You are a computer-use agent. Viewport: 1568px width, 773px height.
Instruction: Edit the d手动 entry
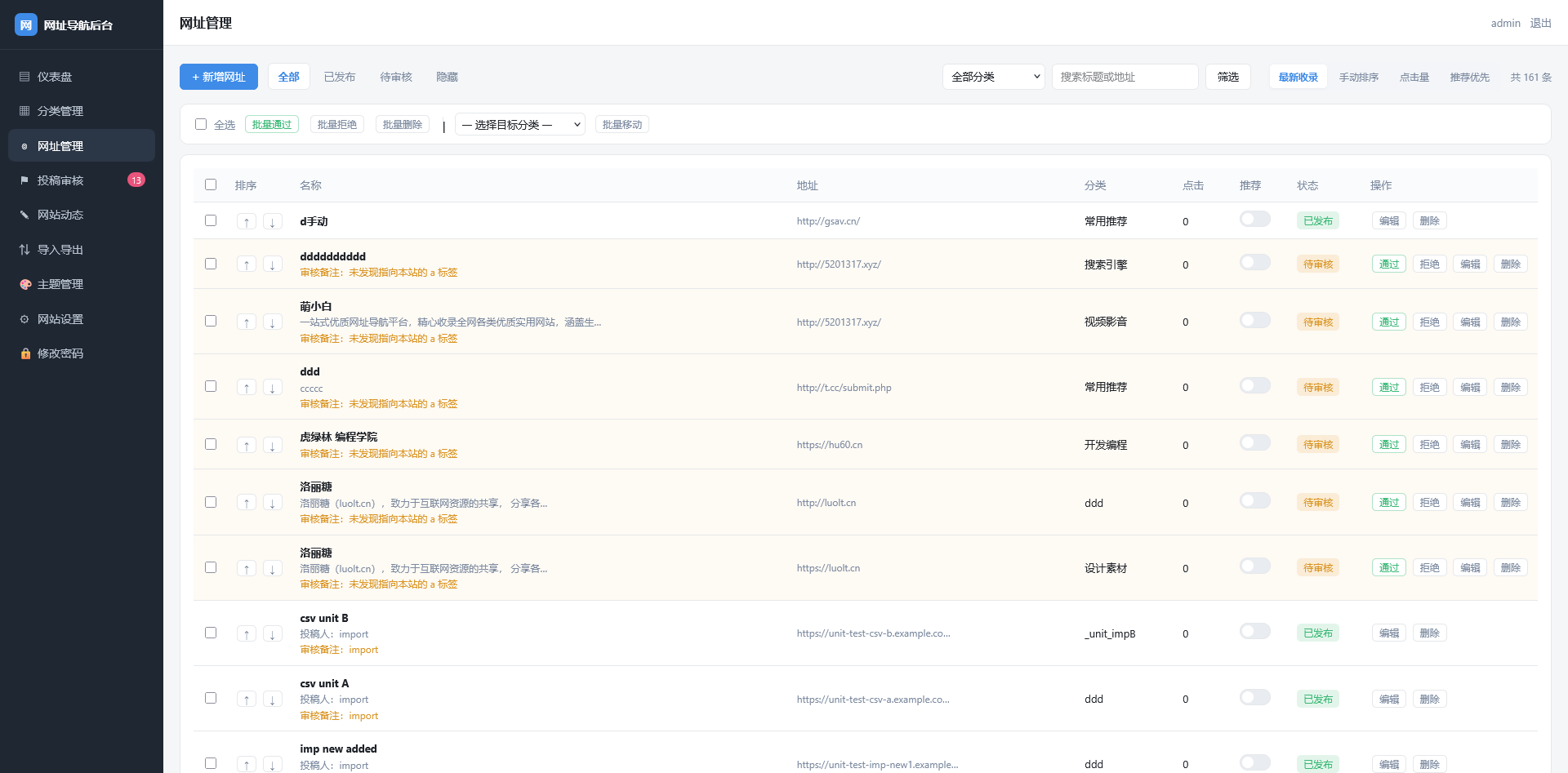[x=1389, y=220]
